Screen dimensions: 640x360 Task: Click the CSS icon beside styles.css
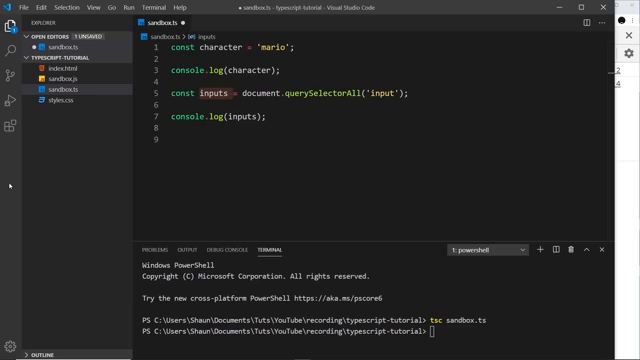tap(42, 100)
